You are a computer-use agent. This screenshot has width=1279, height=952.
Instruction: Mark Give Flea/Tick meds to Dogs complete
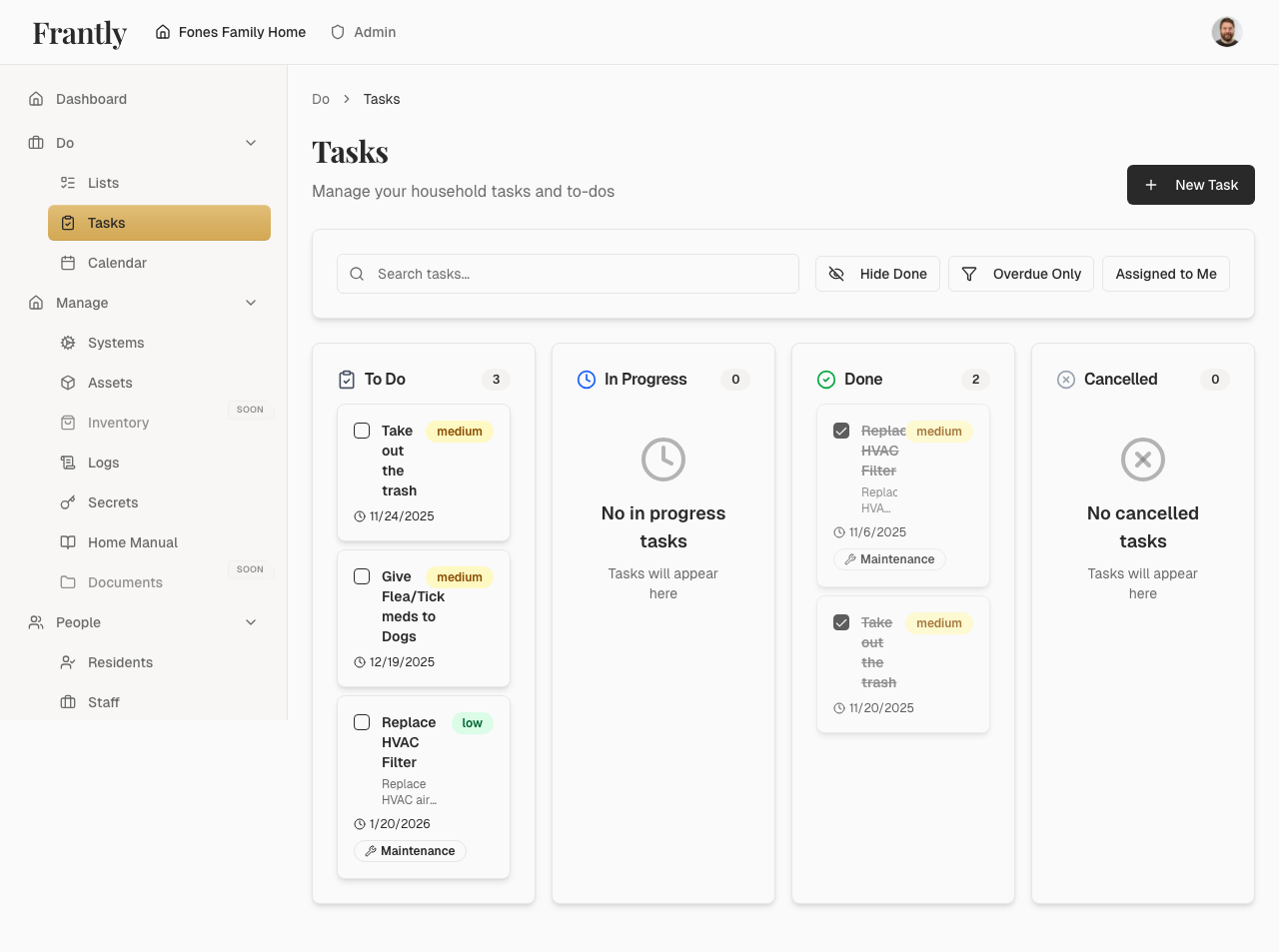coord(362,576)
